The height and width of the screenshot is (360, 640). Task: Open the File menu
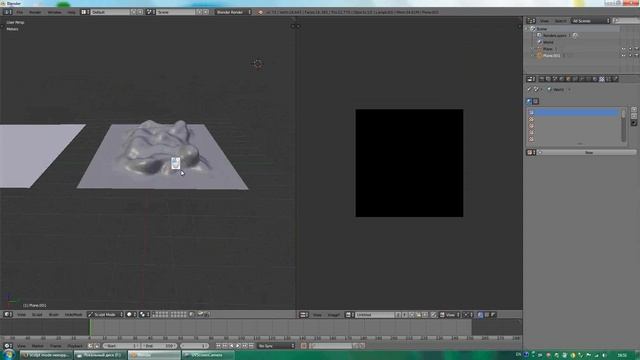coord(19,12)
